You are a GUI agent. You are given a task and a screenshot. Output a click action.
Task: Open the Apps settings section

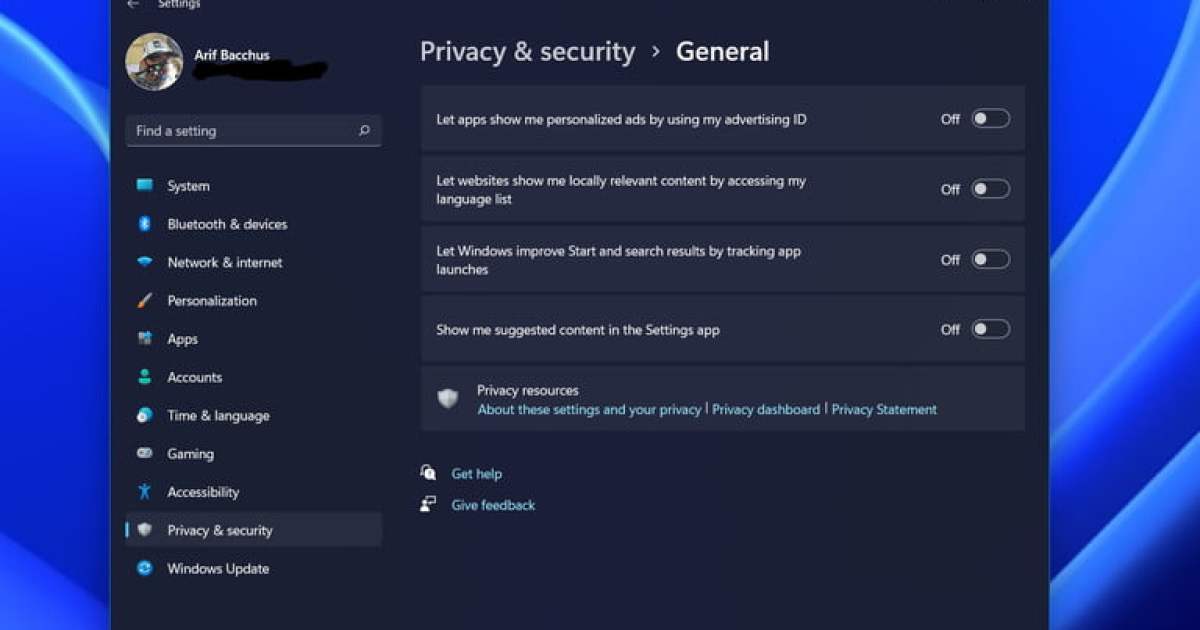click(182, 339)
